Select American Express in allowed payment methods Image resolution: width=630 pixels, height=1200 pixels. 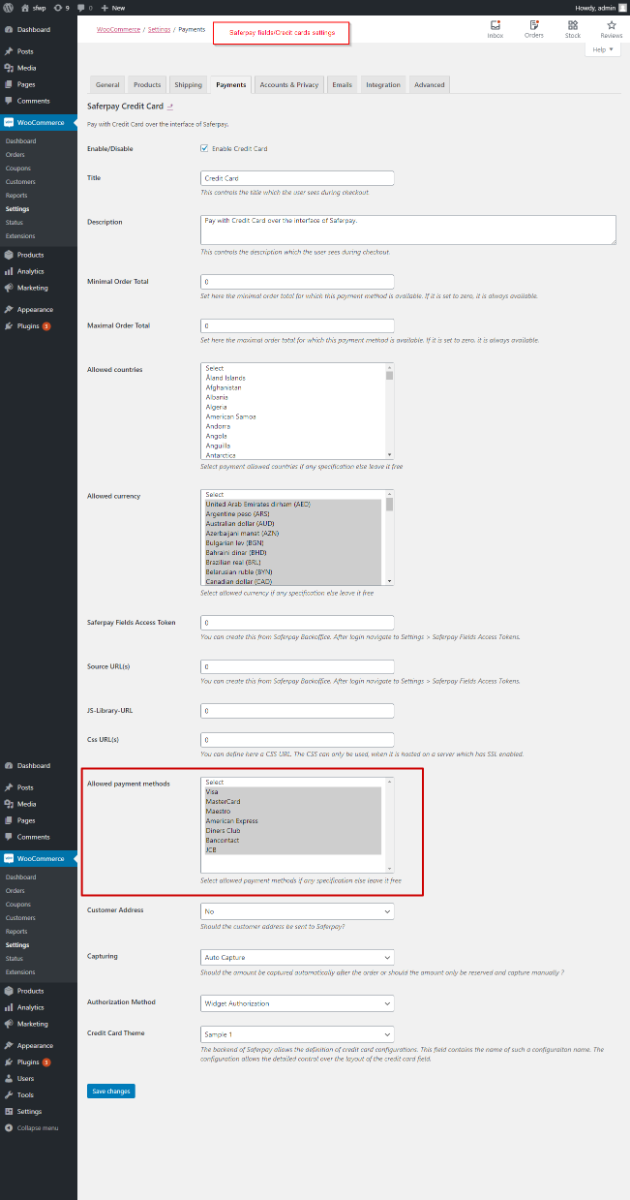[231, 821]
